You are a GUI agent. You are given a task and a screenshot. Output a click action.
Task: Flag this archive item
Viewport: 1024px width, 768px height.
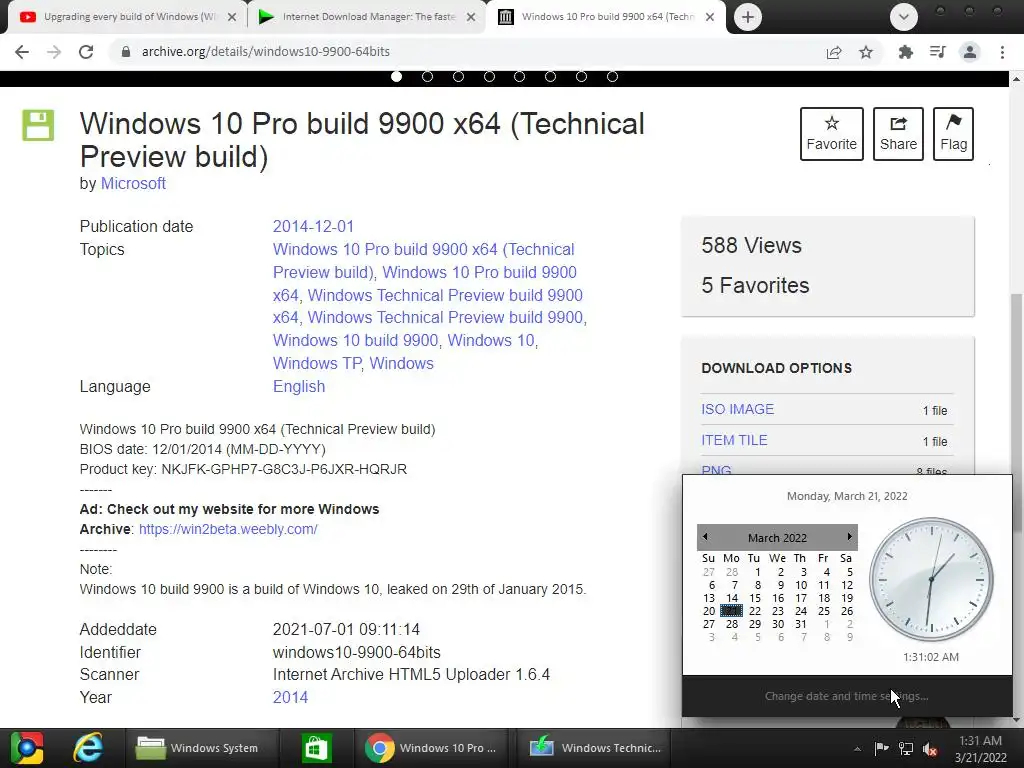pos(953,134)
